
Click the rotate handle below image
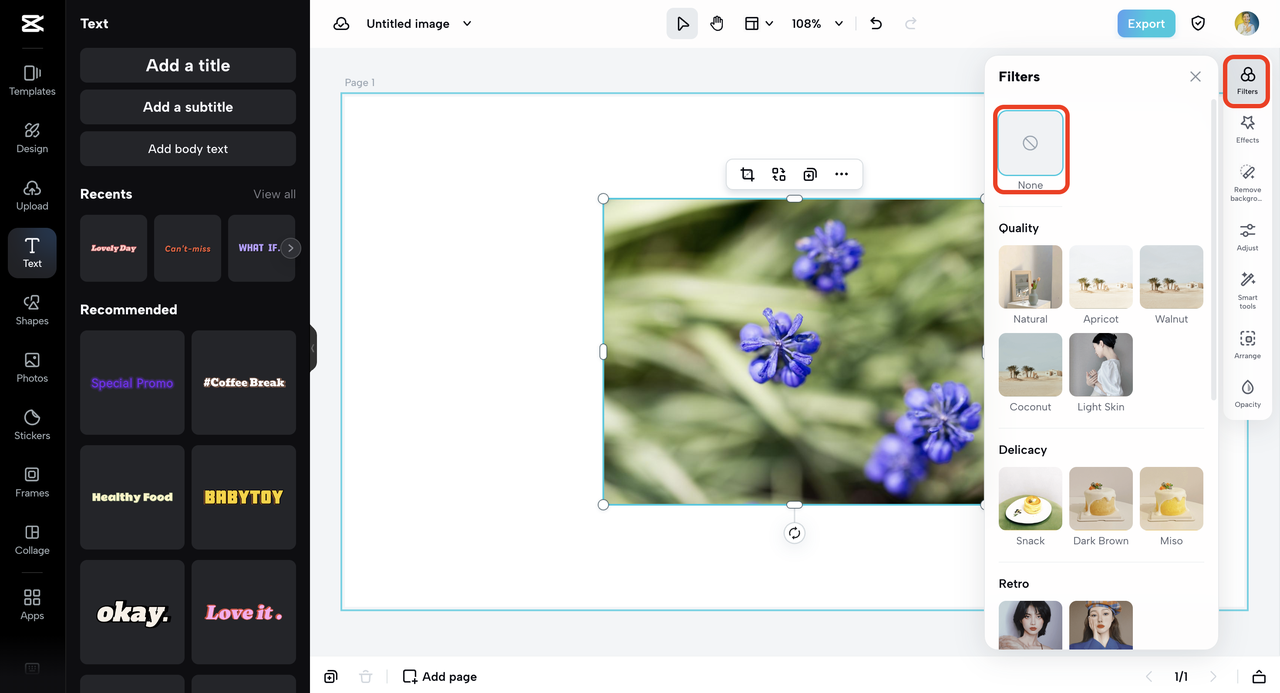coord(794,533)
